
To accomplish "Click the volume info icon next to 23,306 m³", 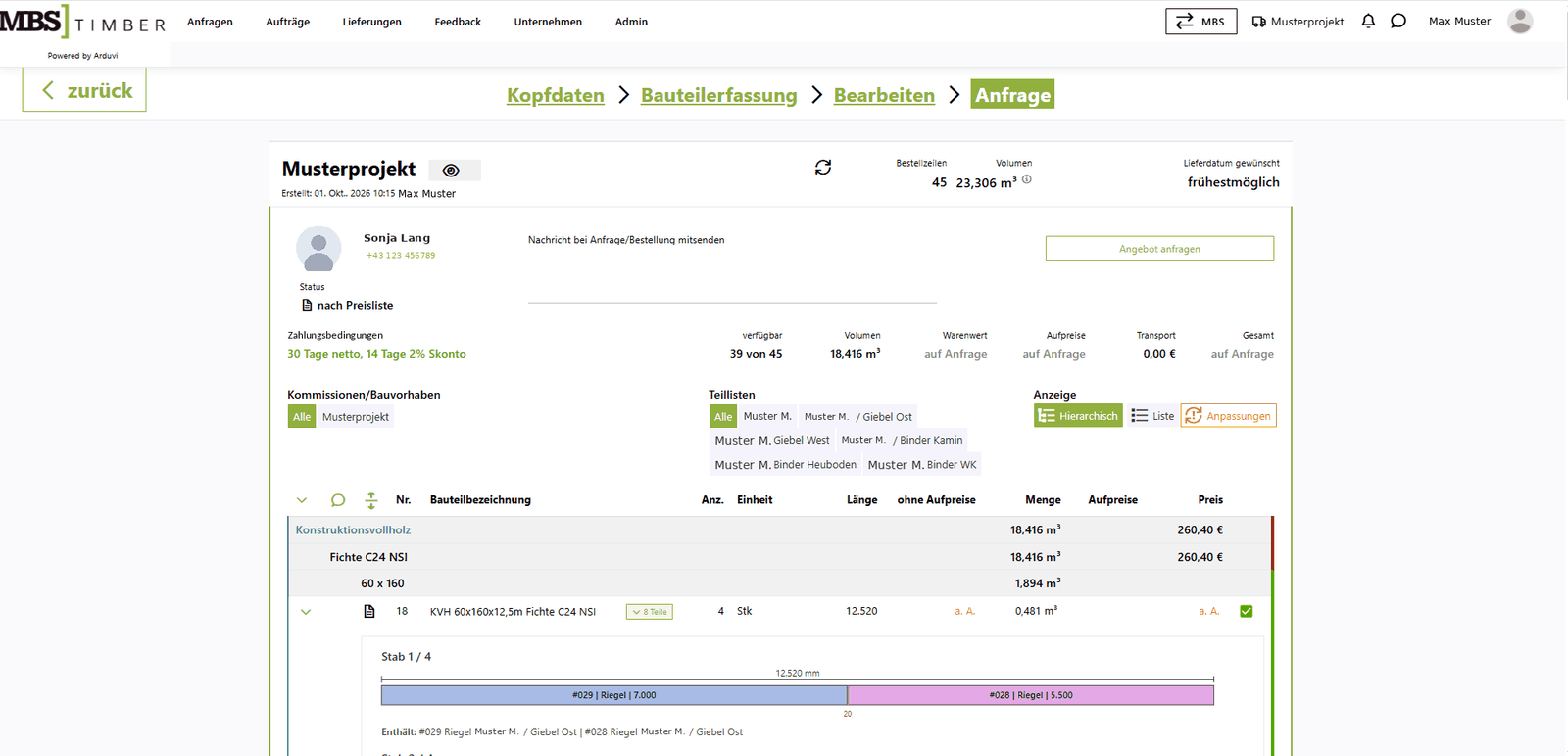I will click(x=1027, y=179).
